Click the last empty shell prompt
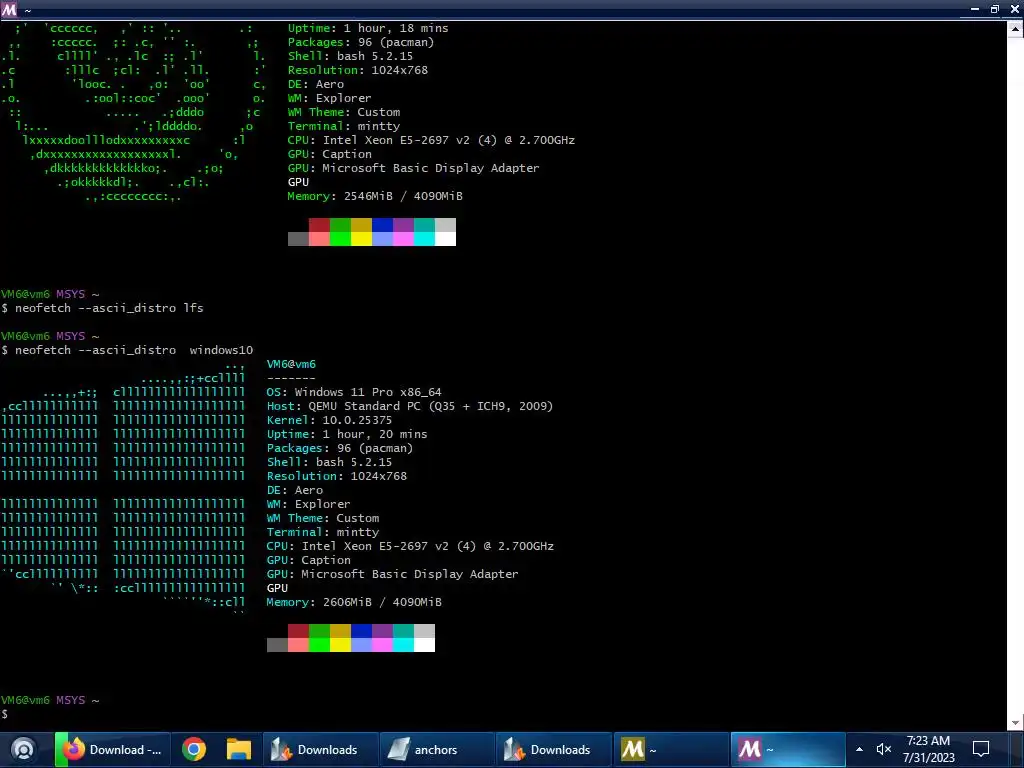Viewport: 1024px width, 768px height. point(5,714)
